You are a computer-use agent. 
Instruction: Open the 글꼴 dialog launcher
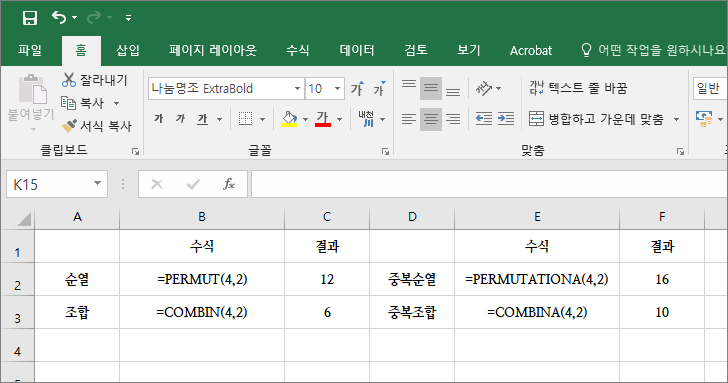385,151
